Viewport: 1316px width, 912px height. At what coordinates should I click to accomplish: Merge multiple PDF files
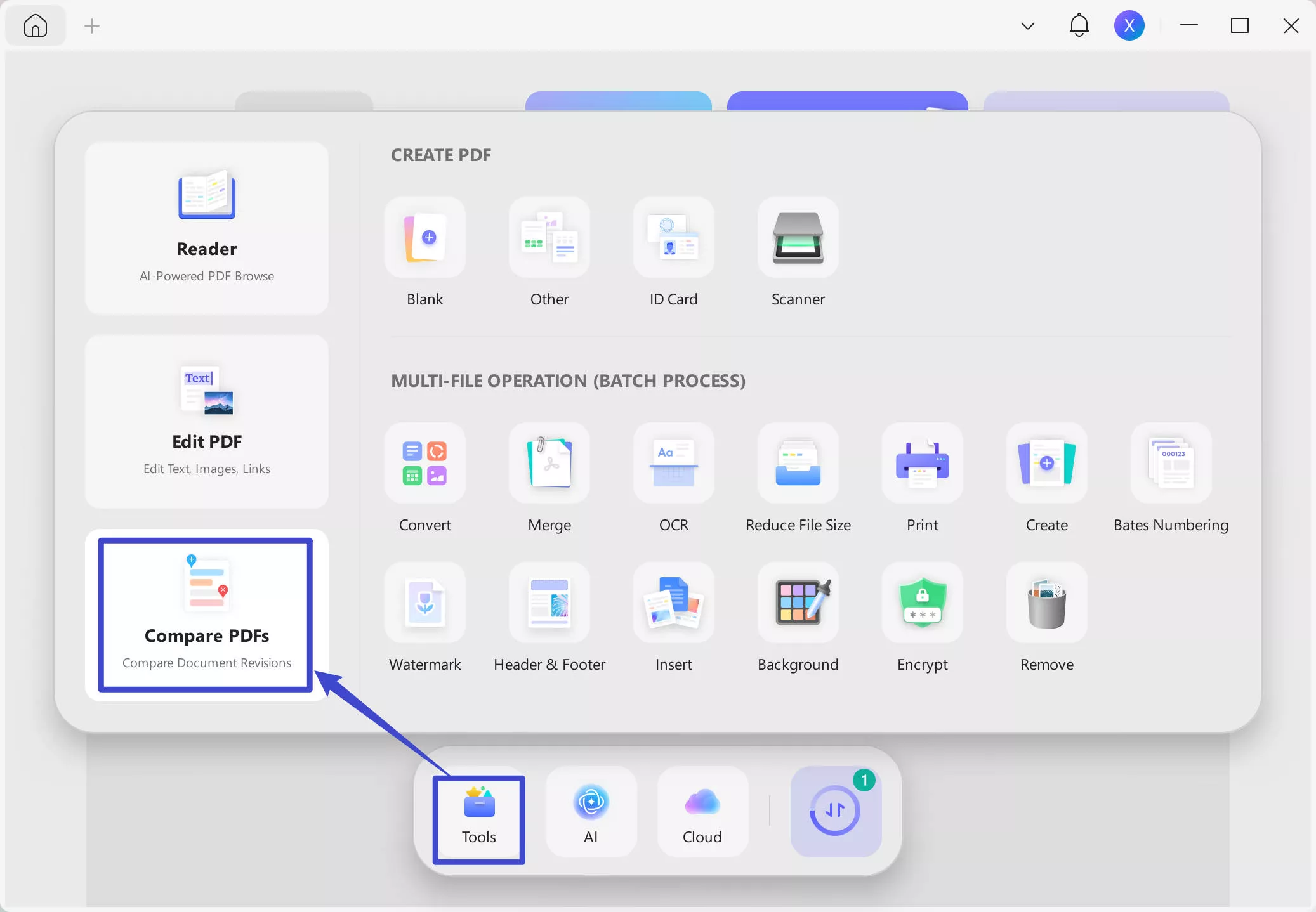548,463
